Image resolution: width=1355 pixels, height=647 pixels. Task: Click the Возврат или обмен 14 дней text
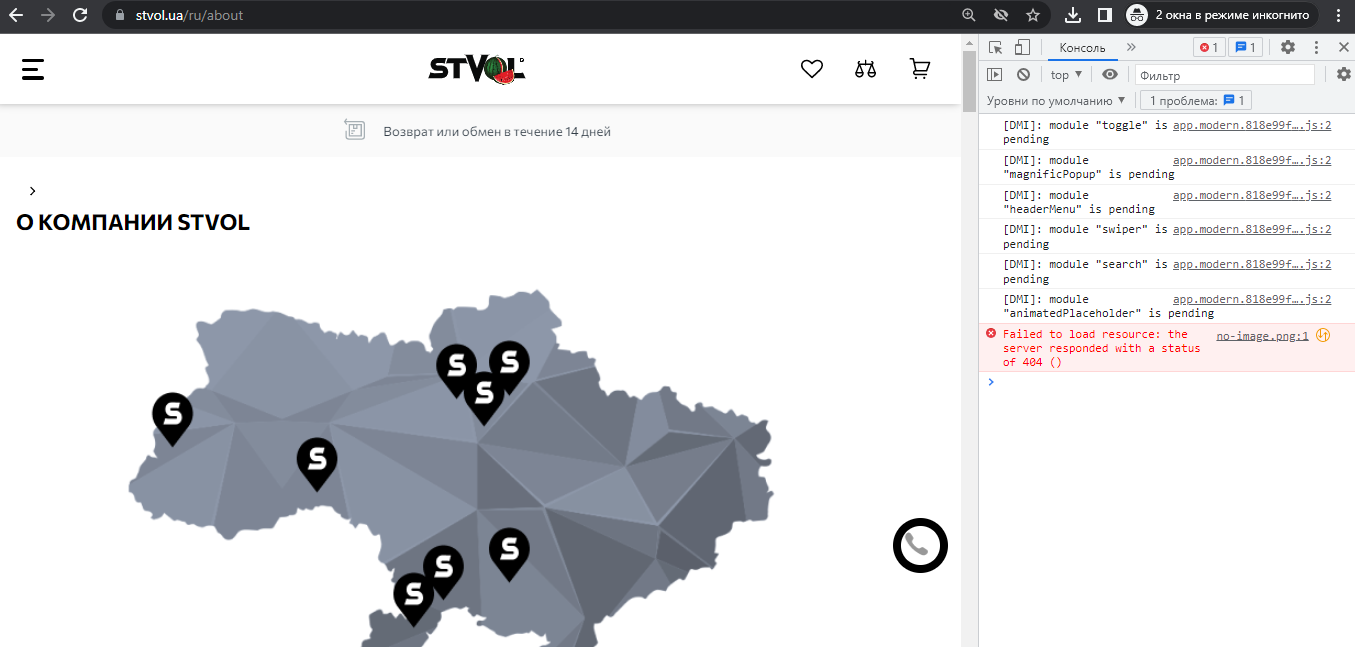497,131
